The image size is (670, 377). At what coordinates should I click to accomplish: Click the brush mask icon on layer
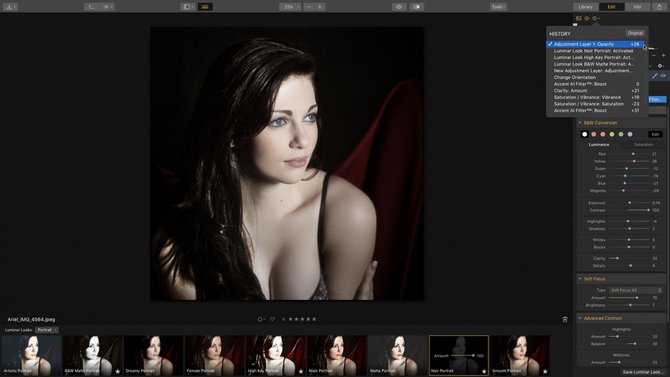[x=655, y=76]
